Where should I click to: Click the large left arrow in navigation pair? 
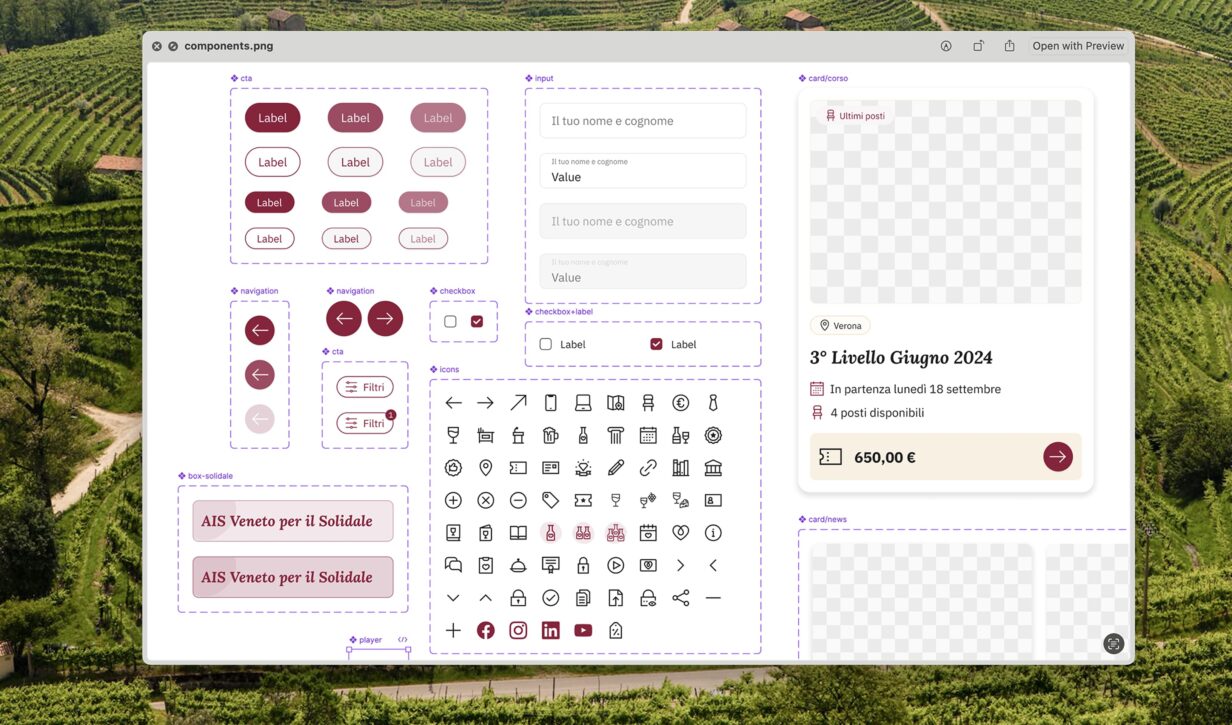(x=343, y=318)
